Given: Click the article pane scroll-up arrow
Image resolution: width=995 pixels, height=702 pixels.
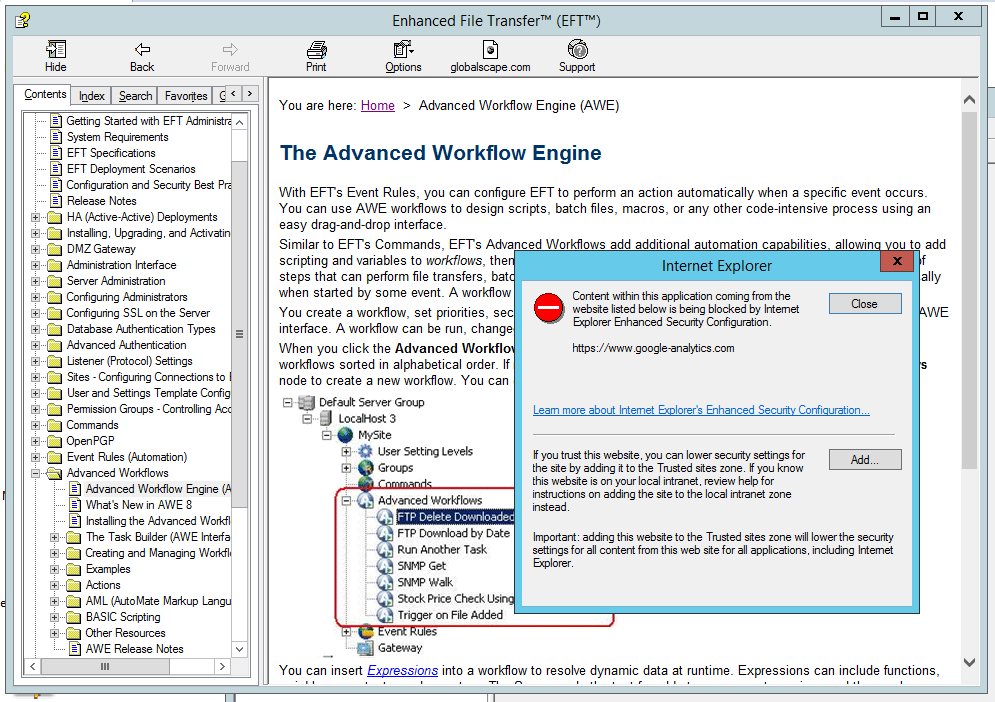Looking at the screenshot, I should 969,100.
